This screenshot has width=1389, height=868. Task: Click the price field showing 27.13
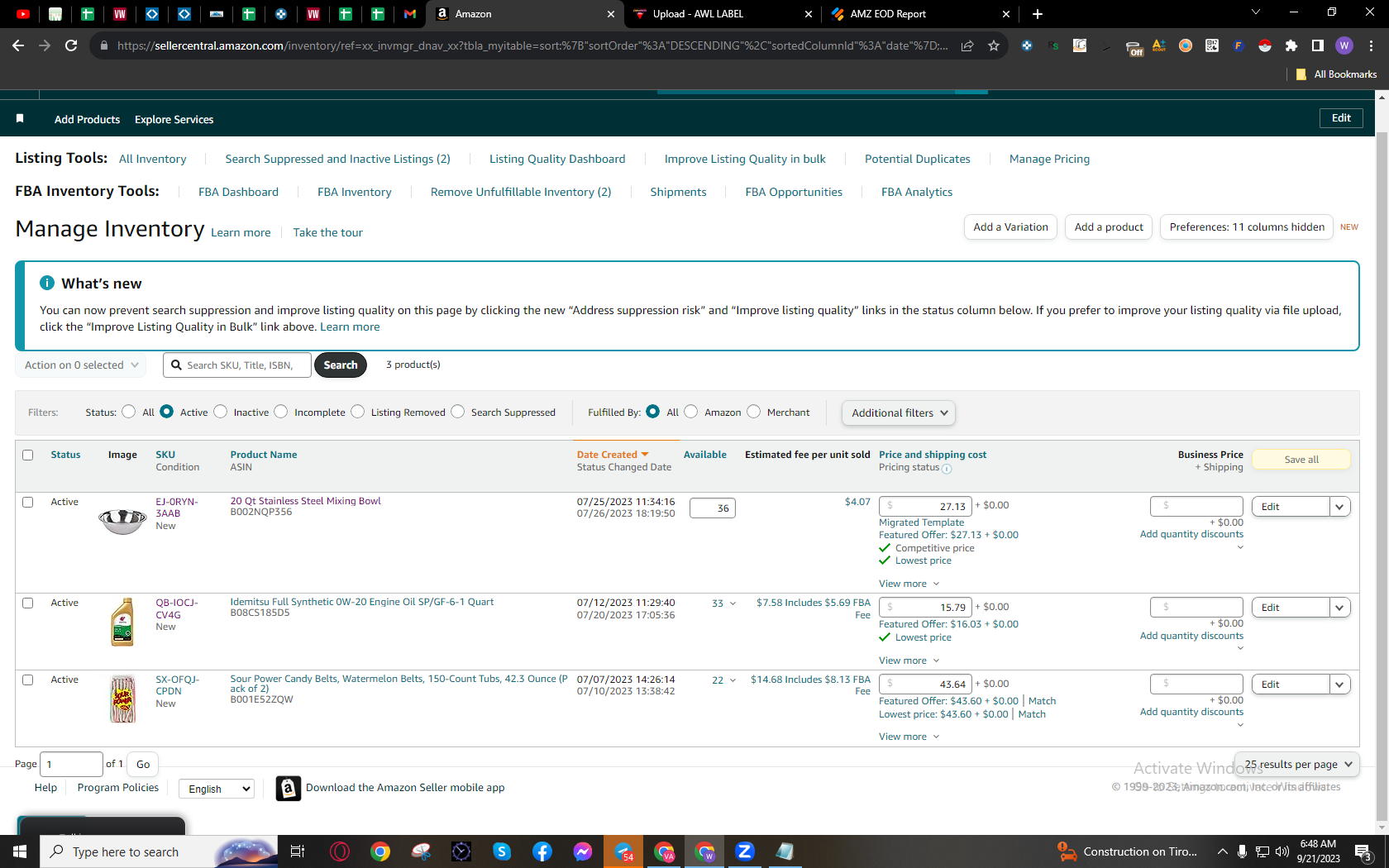pos(925,507)
